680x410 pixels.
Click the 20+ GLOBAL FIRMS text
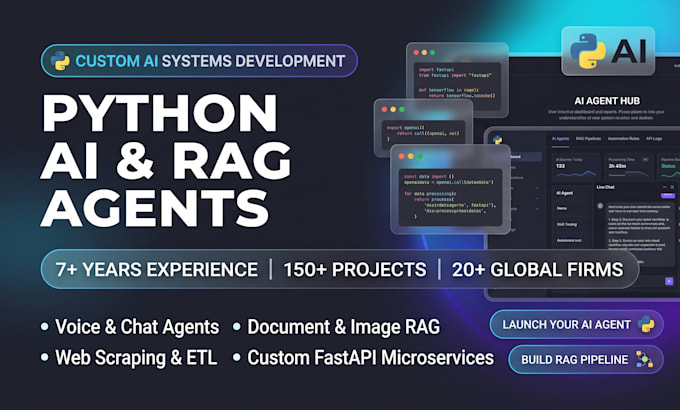(538, 269)
